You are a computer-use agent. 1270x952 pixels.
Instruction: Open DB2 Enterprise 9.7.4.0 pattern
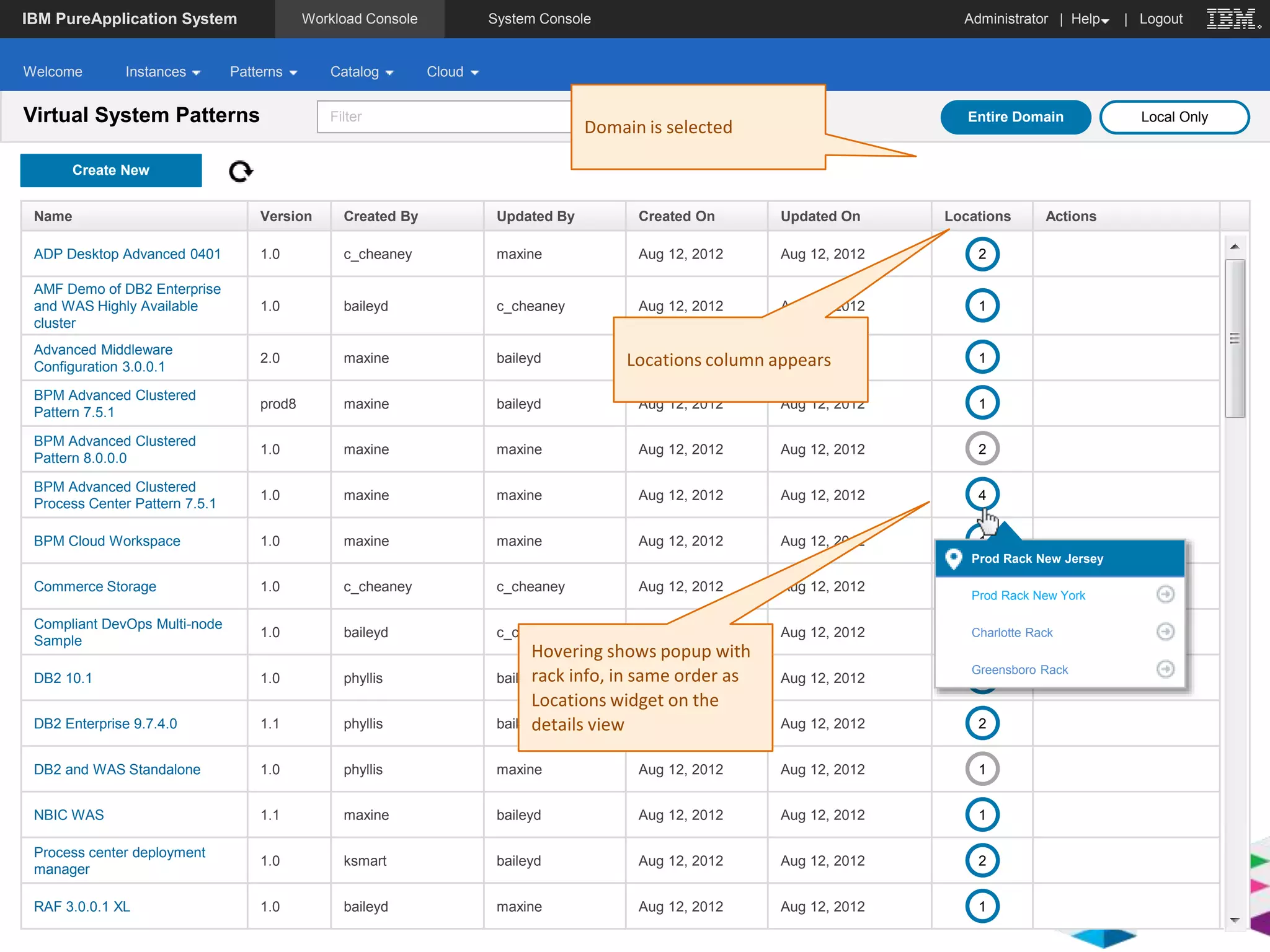(105, 724)
